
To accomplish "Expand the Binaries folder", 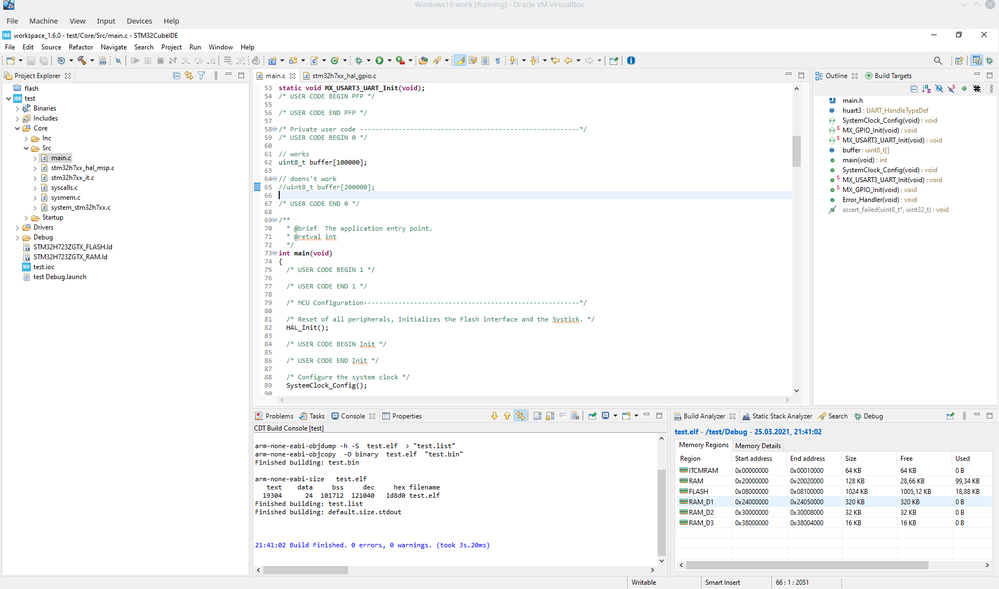I will [17, 108].
